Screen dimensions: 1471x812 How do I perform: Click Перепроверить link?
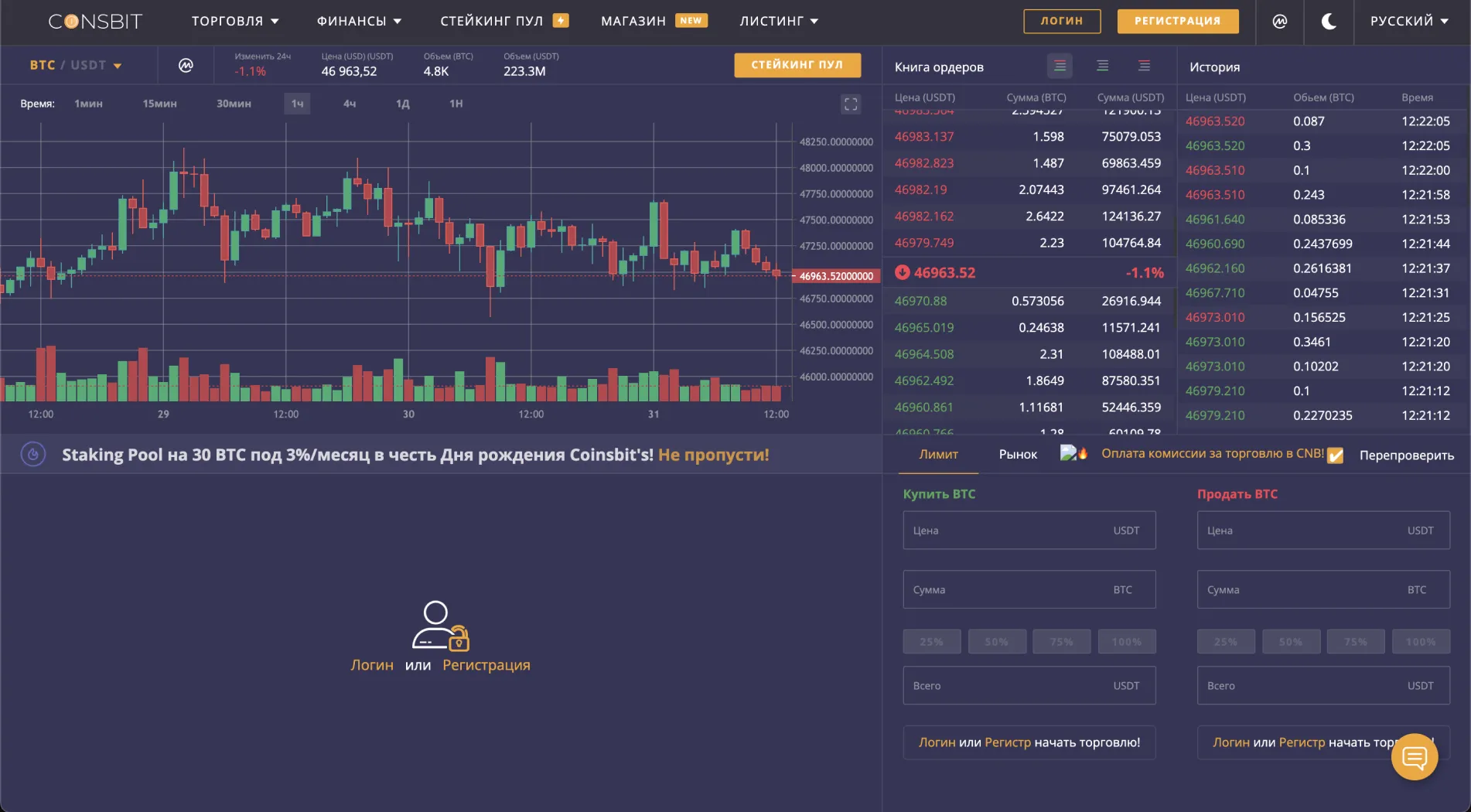(x=1407, y=455)
